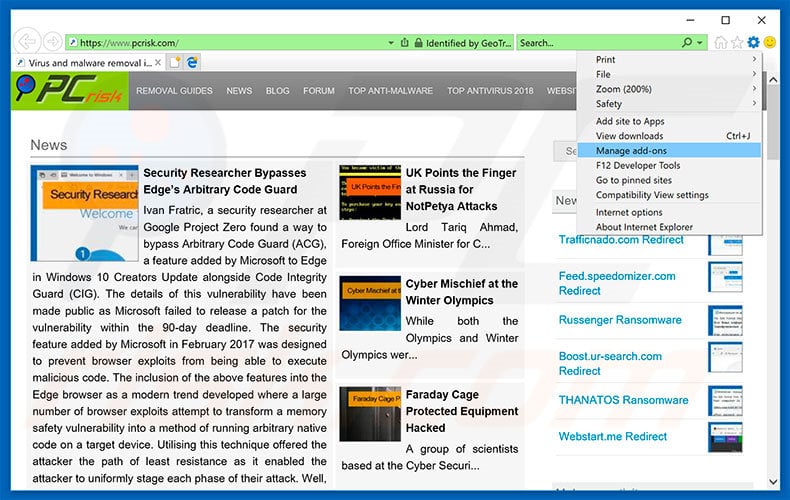Click Identified by GeoTr... certificate label

click(x=468, y=43)
